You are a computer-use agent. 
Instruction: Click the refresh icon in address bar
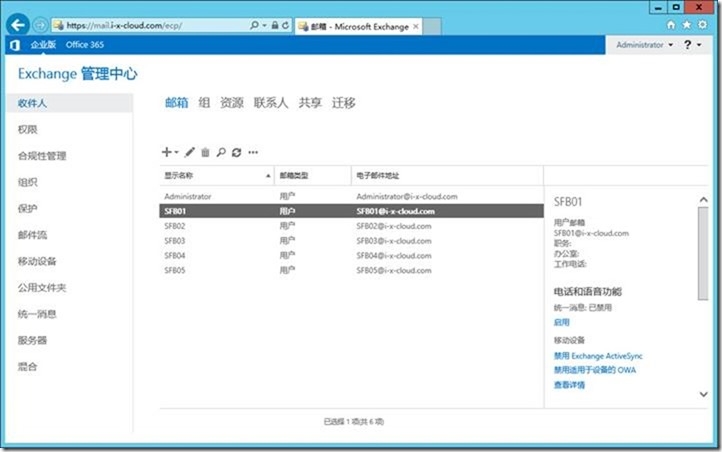285,25
